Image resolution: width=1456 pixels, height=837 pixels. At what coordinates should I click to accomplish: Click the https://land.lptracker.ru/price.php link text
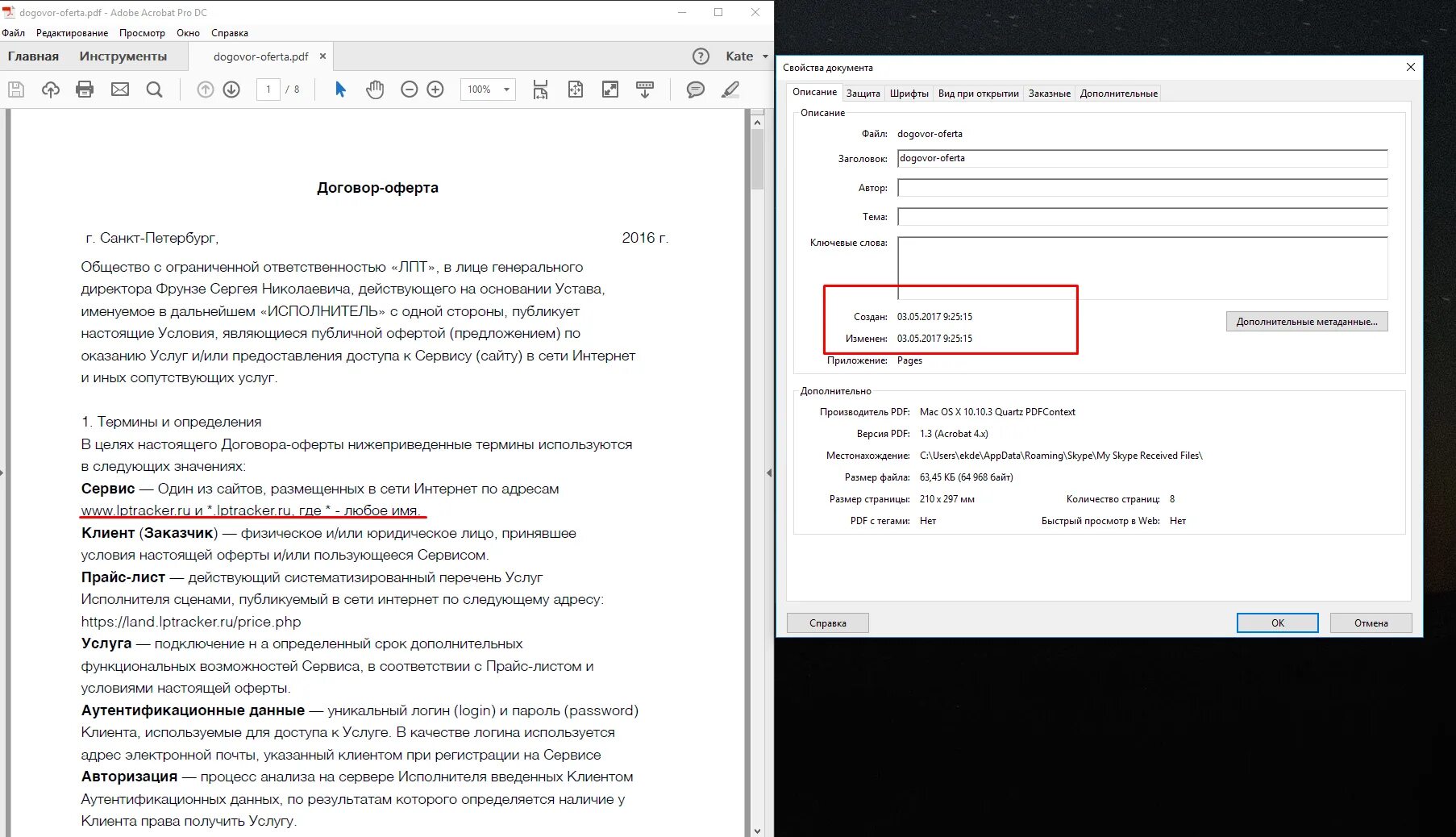click(x=191, y=622)
